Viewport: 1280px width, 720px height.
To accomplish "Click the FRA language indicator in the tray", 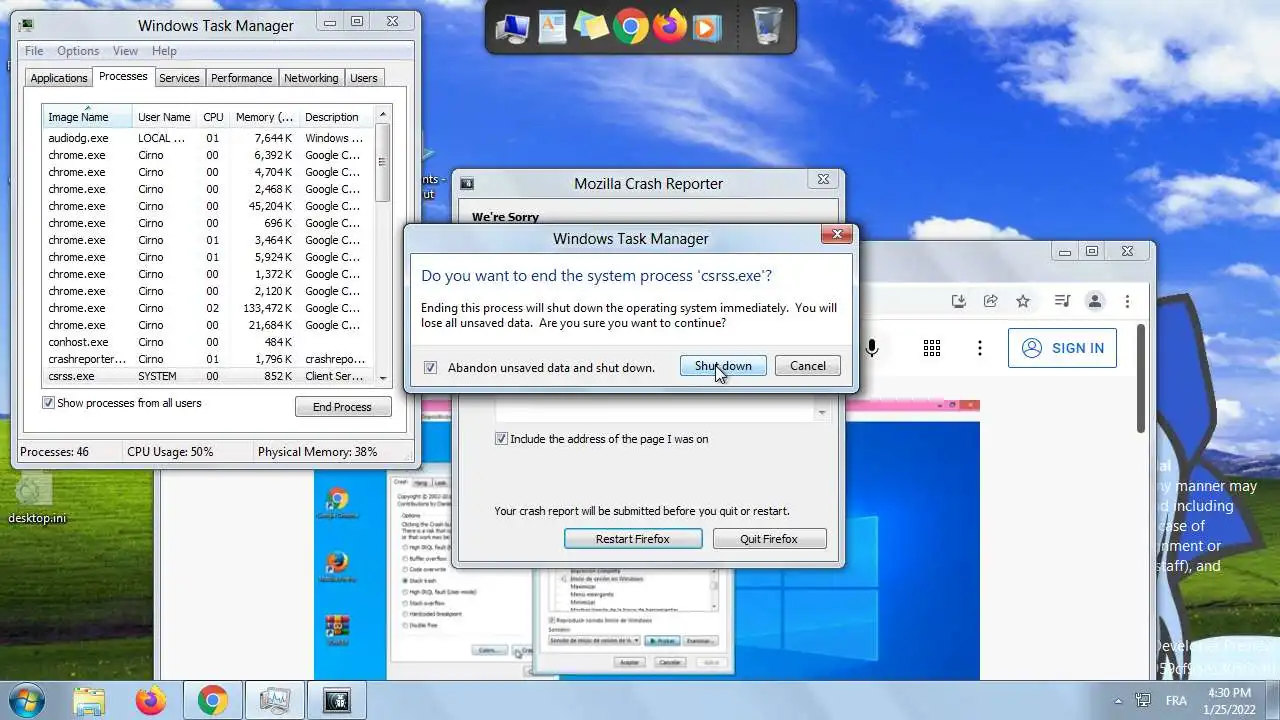I will click(1177, 701).
